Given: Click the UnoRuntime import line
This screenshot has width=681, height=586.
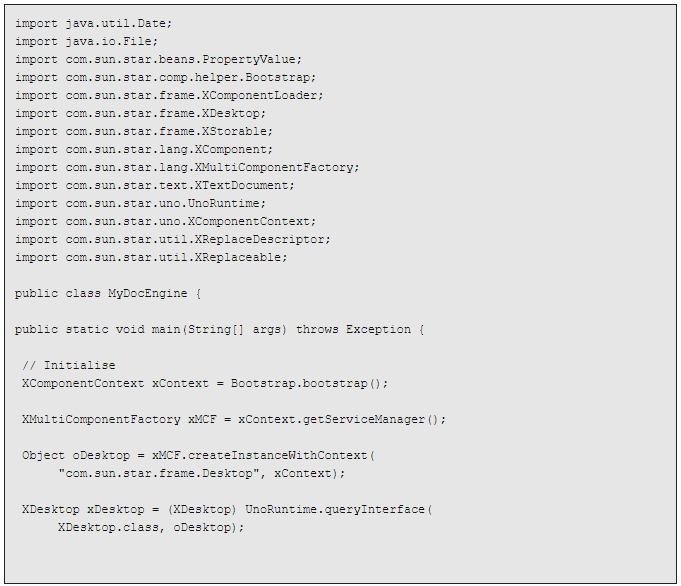Looking at the screenshot, I should tap(140, 204).
